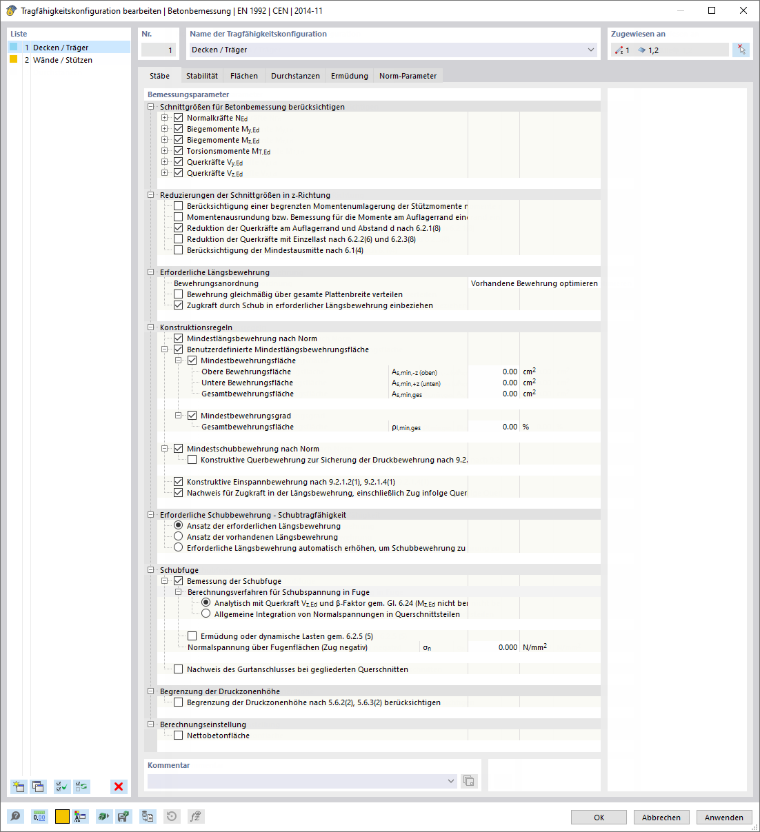
Task: Click the blue color swatch of Decken / Träger
Action: (14, 47)
